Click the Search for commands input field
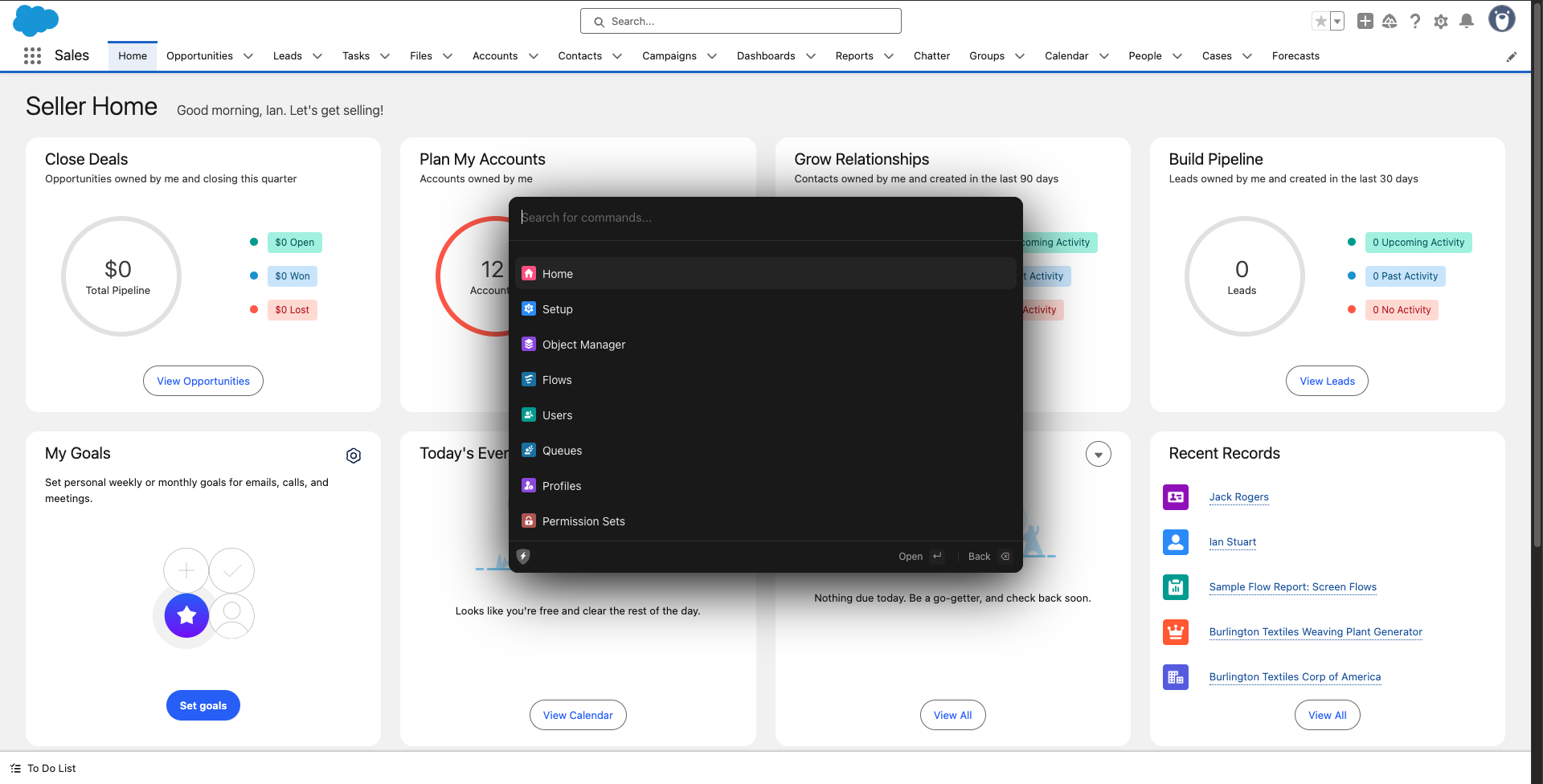 [766, 218]
